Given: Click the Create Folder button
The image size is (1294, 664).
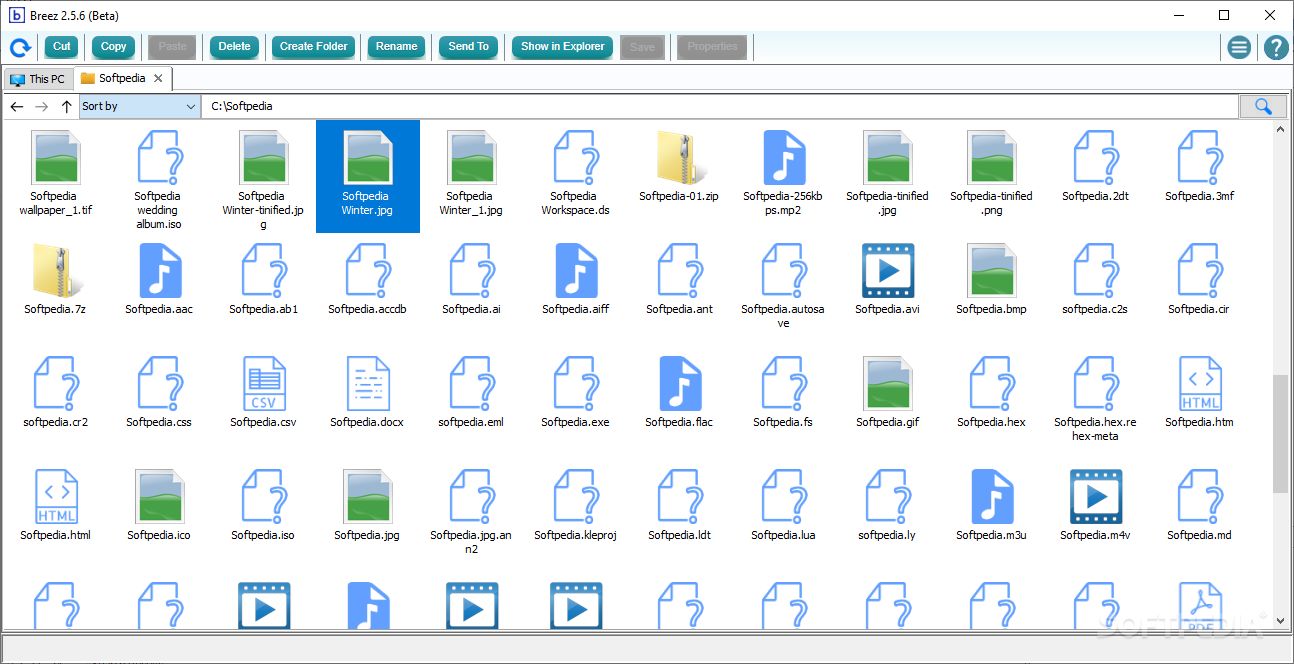Looking at the screenshot, I should [314, 47].
